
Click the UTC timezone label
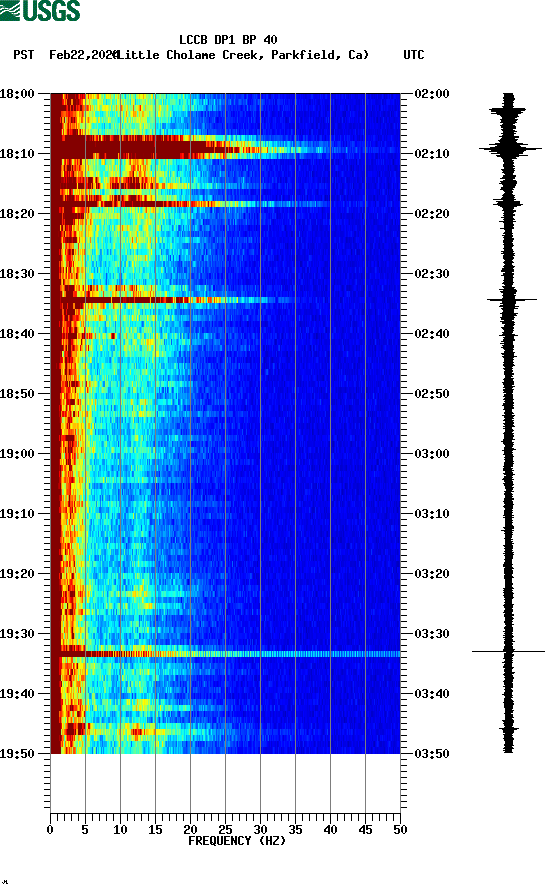point(414,55)
